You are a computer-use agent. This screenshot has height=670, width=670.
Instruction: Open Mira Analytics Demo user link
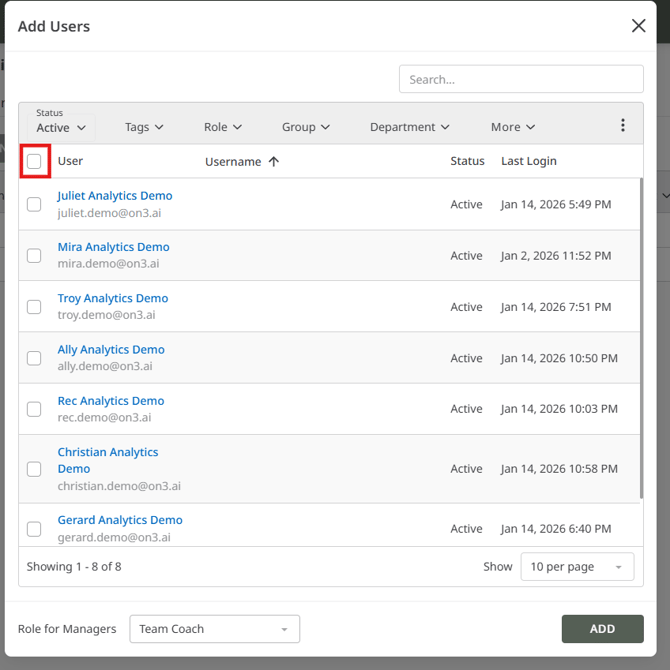tap(113, 247)
